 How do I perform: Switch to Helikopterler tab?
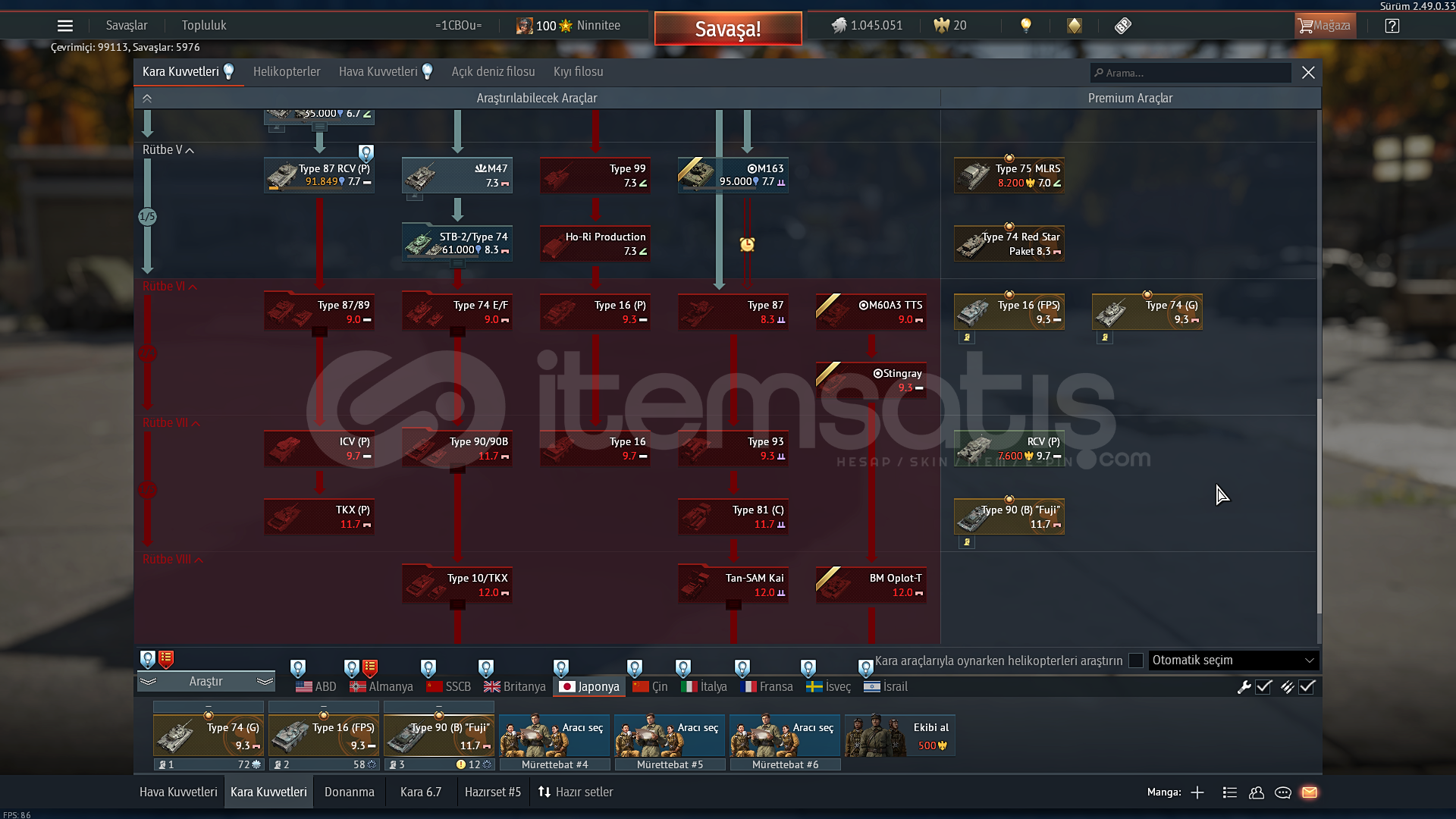287,72
